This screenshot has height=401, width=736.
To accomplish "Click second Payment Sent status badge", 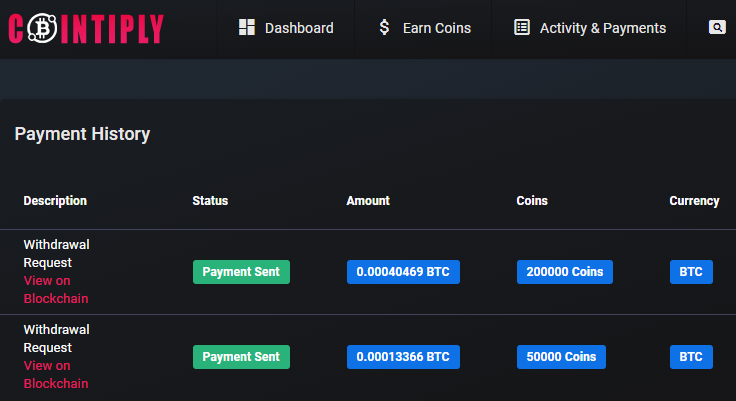I will [241, 357].
